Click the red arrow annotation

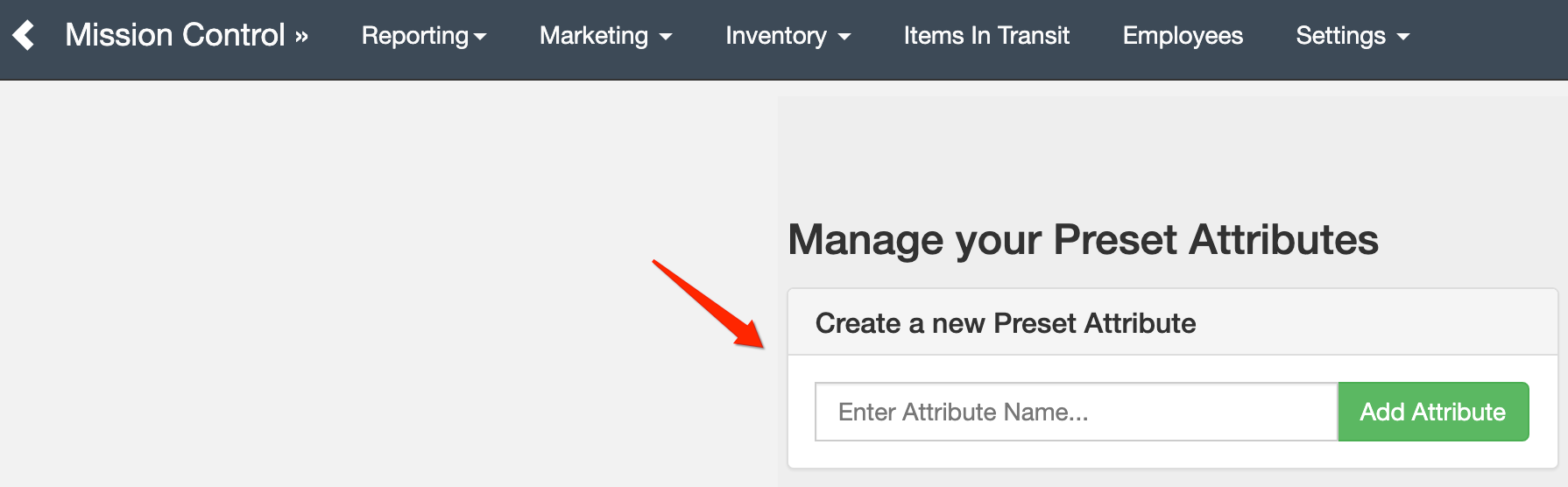(709, 304)
